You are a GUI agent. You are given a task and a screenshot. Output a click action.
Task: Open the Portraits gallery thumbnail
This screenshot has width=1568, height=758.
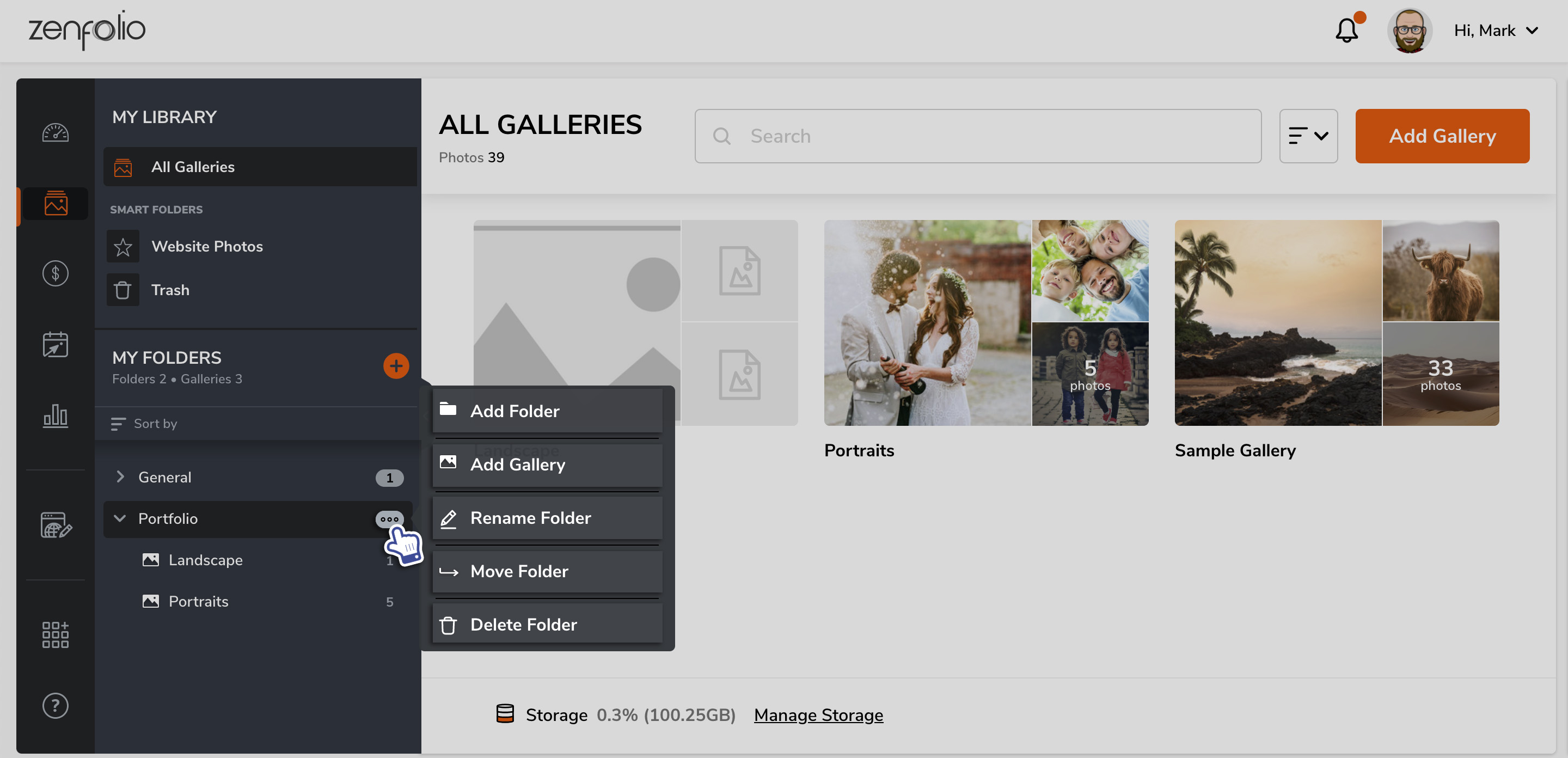(986, 323)
